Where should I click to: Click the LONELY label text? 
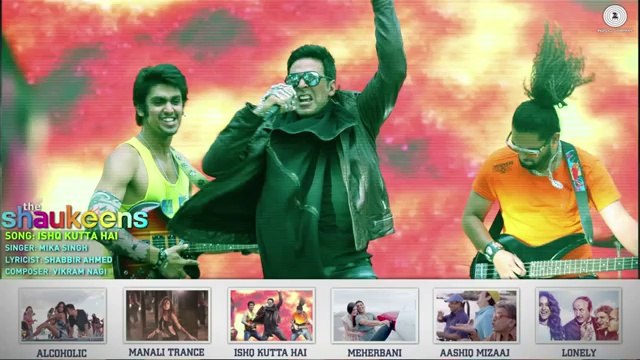(x=579, y=353)
